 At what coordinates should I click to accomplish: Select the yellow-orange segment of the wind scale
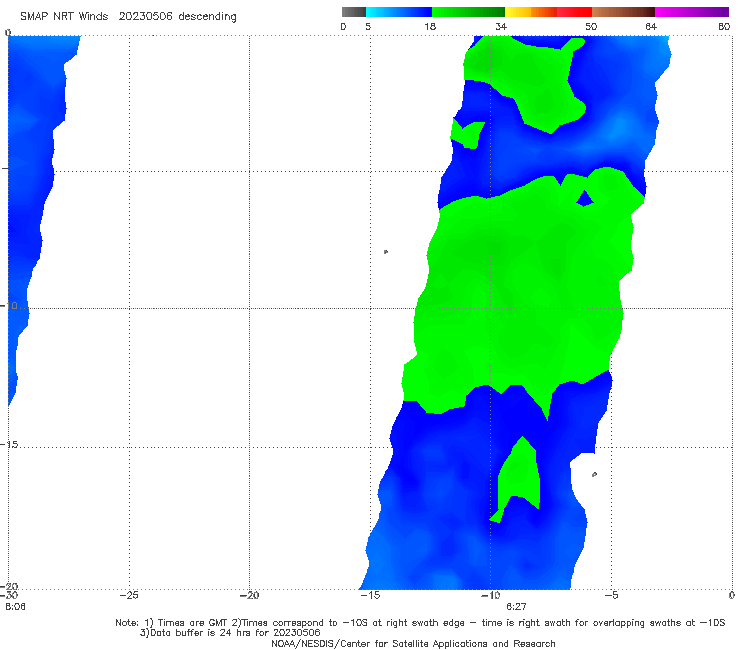[x=530, y=12]
